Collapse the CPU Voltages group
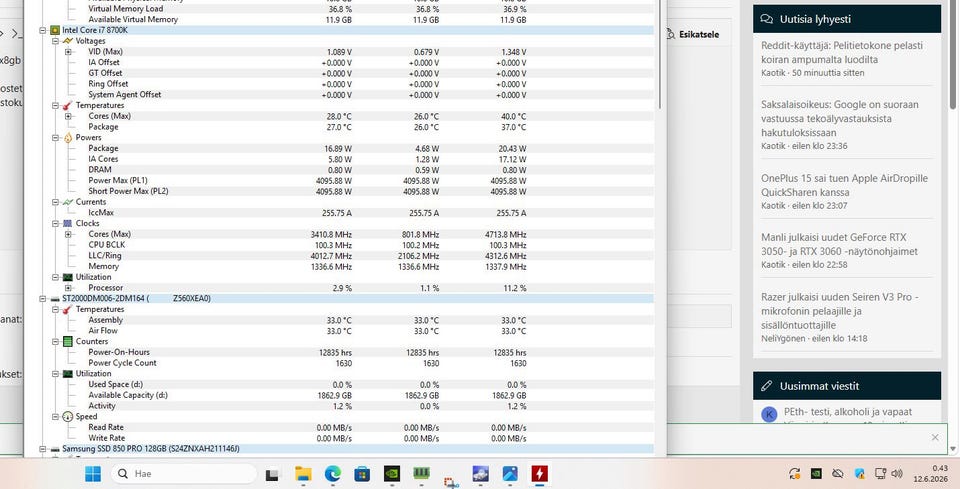 (x=55, y=41)
